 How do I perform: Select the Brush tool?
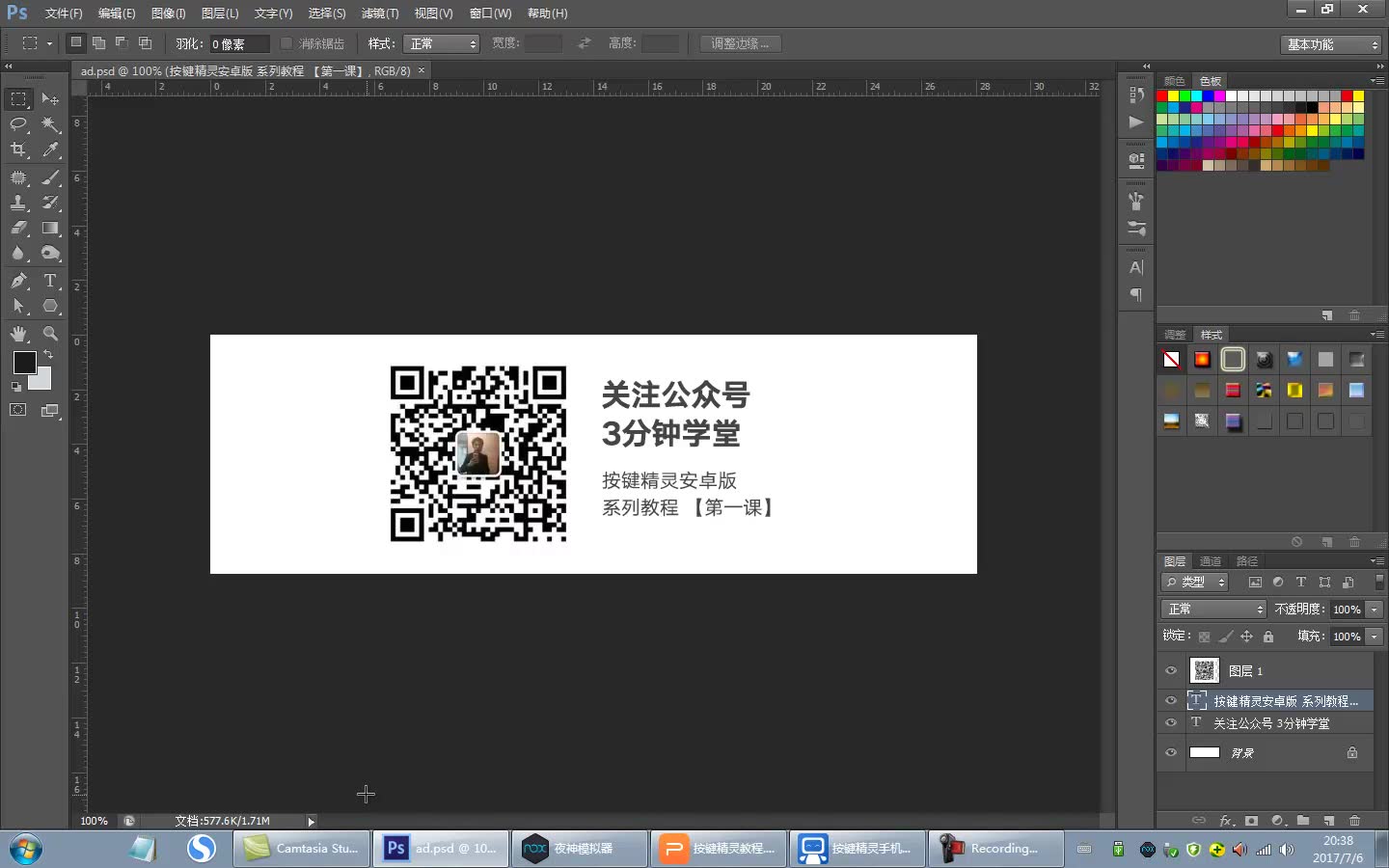[50, 177]
